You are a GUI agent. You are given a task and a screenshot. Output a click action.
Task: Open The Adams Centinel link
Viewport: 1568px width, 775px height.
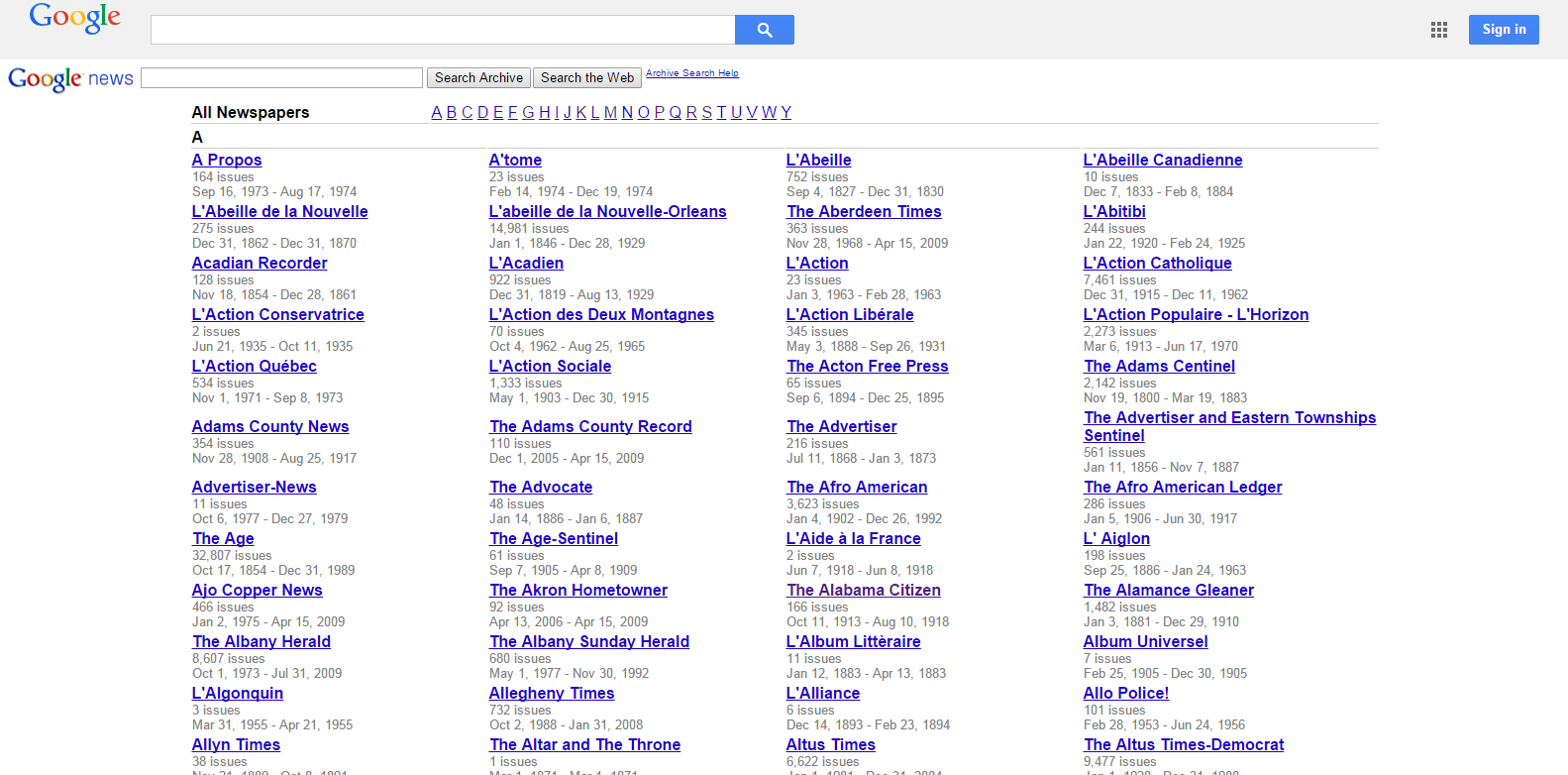point(1159,366)
